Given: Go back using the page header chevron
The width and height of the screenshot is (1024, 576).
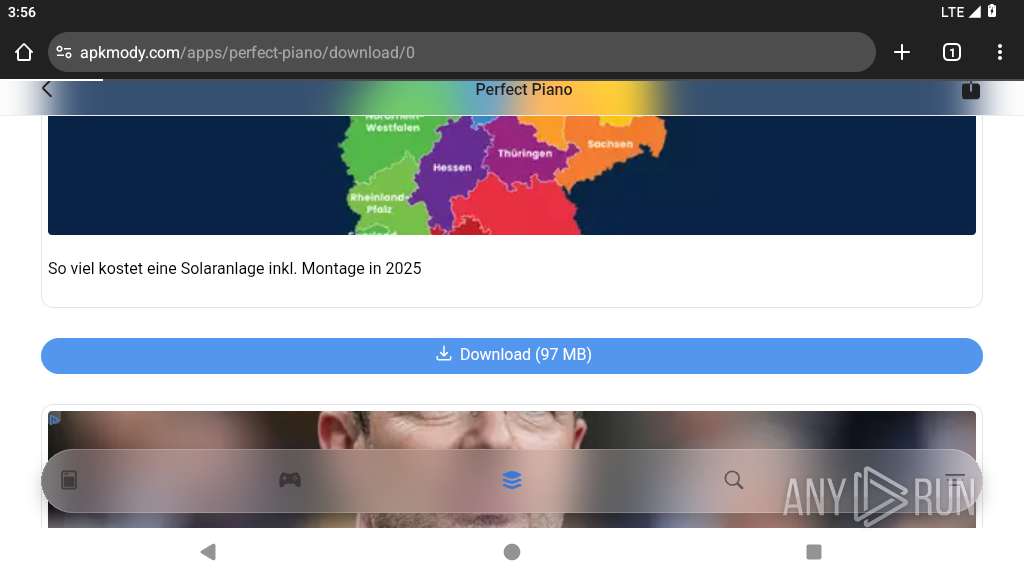Looking at the screenshot, I should click(46, 89).
